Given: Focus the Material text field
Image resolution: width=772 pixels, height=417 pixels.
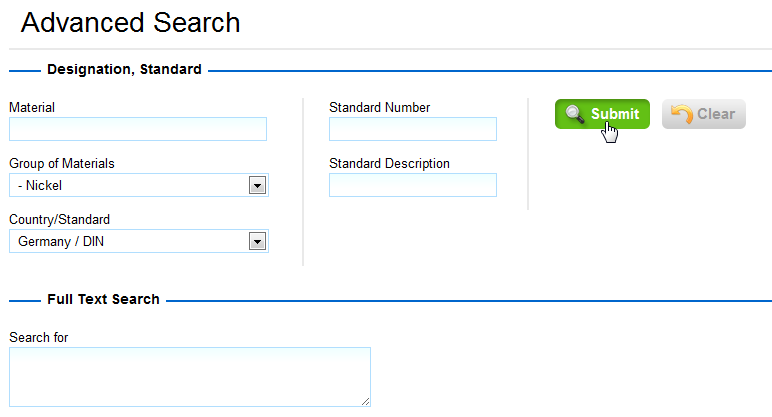Looking at the screenshot, I should (x=138, y=129).
